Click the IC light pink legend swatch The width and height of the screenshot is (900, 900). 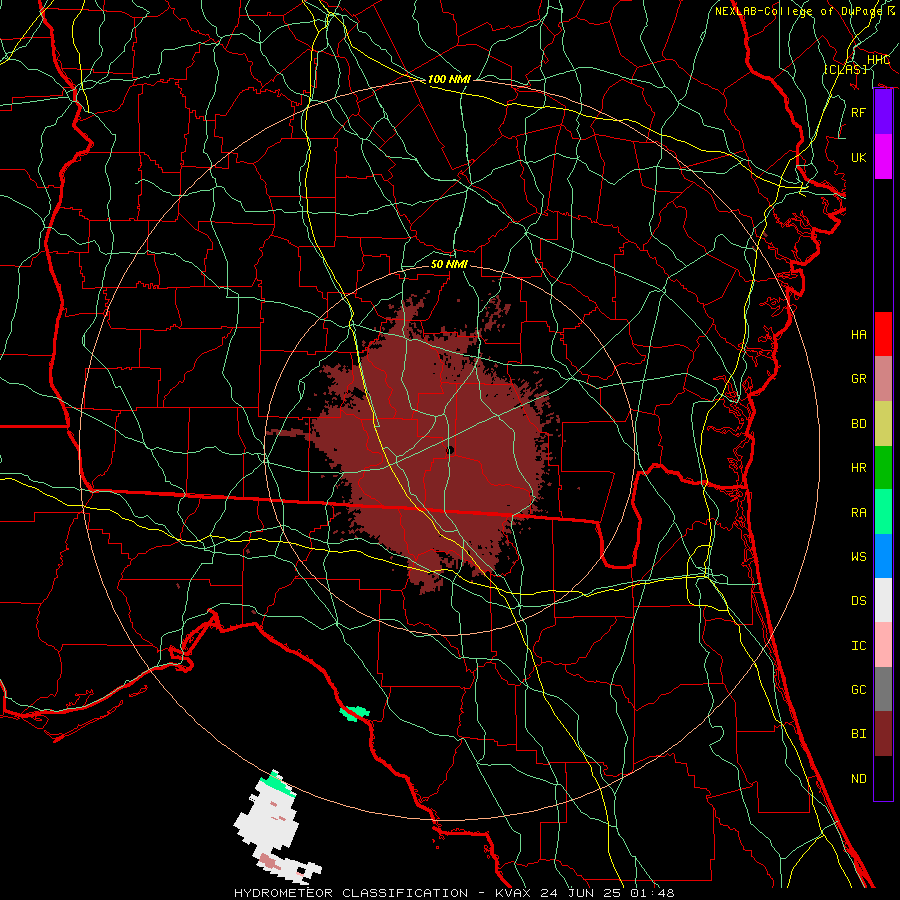click(883, 645)
